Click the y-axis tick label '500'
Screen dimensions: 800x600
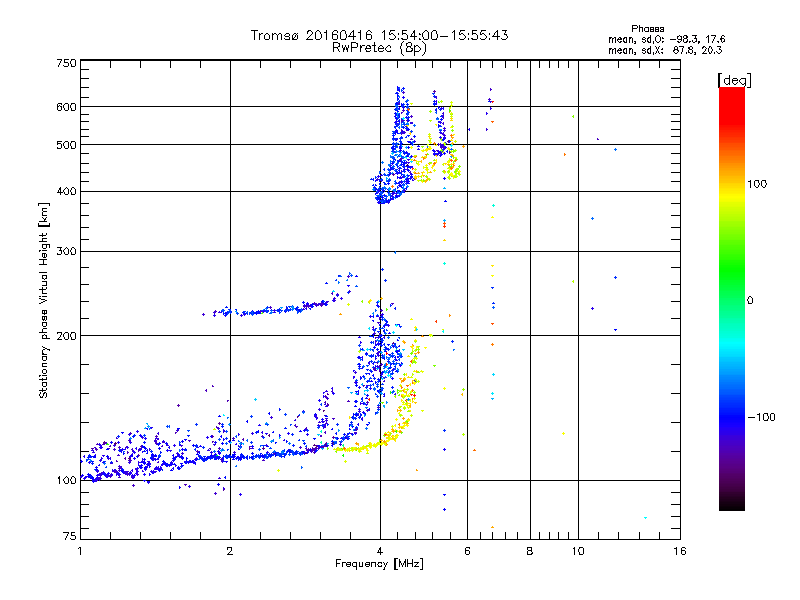coord(66,145)
